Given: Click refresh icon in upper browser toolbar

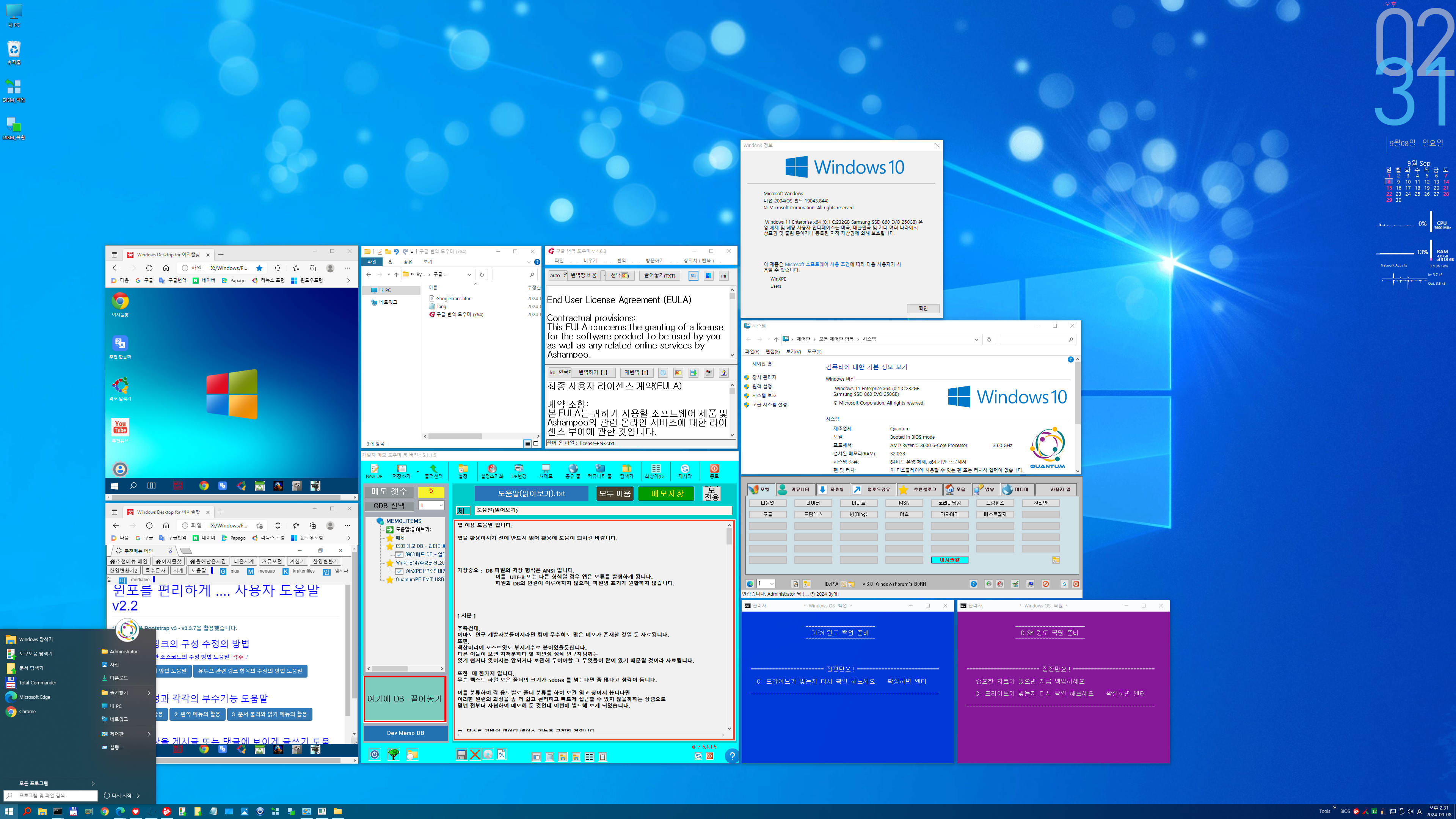Looking at the screenshot, I should (x=149, y=268).
